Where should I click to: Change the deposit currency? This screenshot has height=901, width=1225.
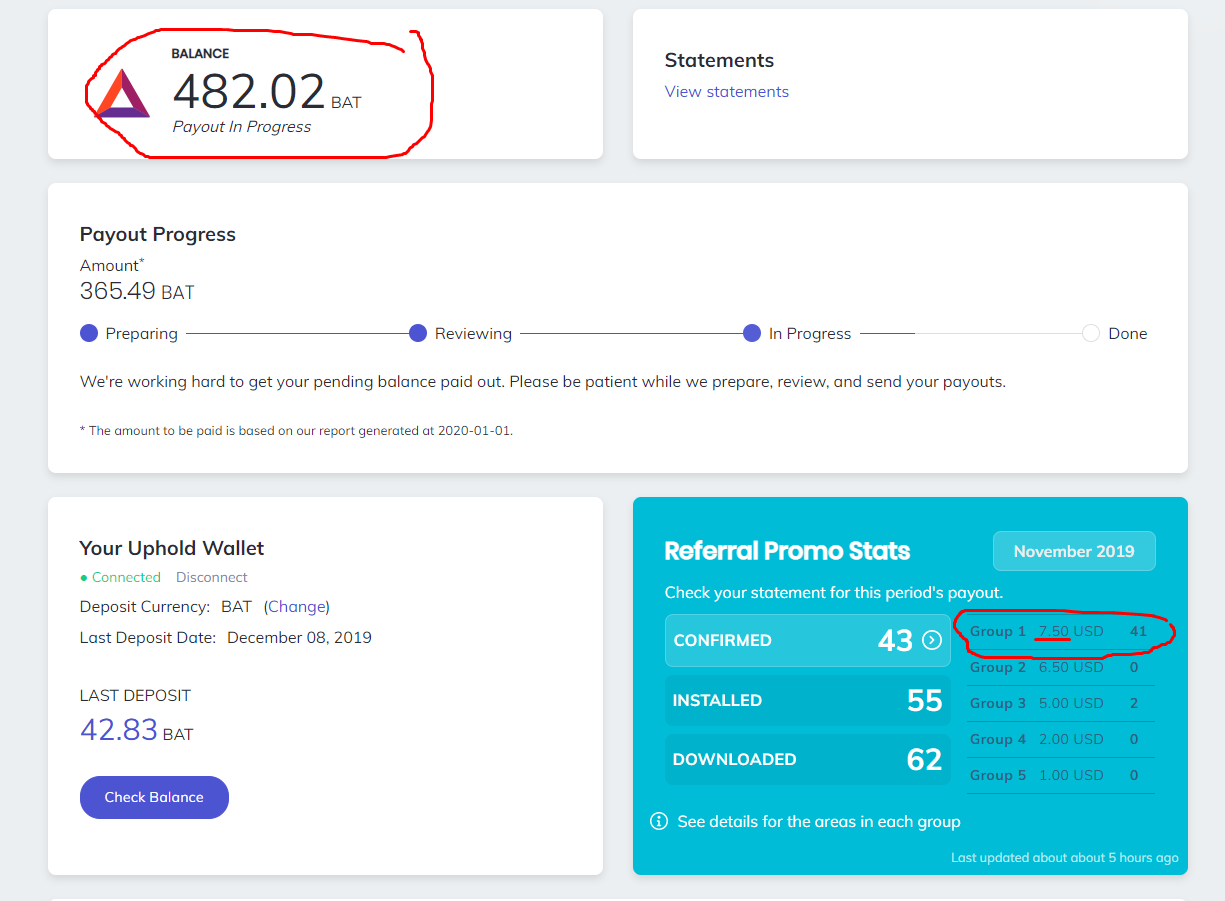(296, 606)
